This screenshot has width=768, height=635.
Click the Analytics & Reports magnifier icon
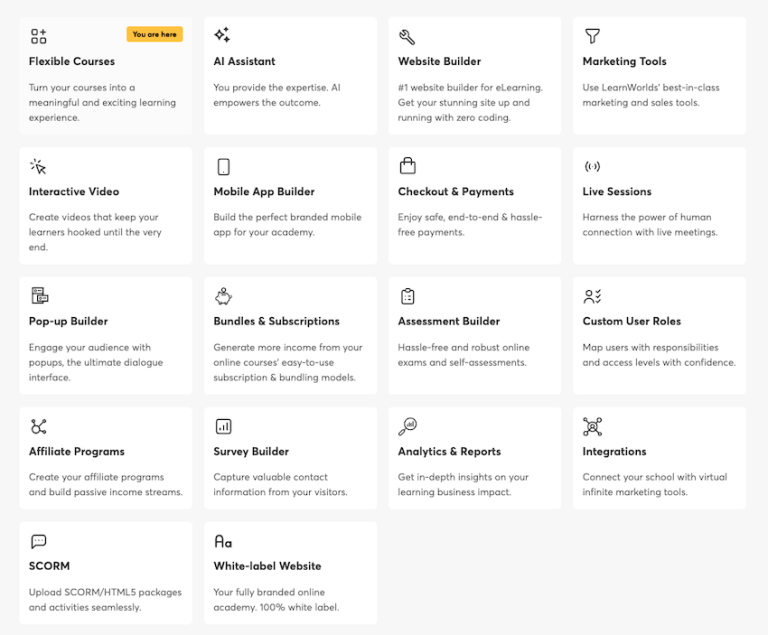coord(408,426)
